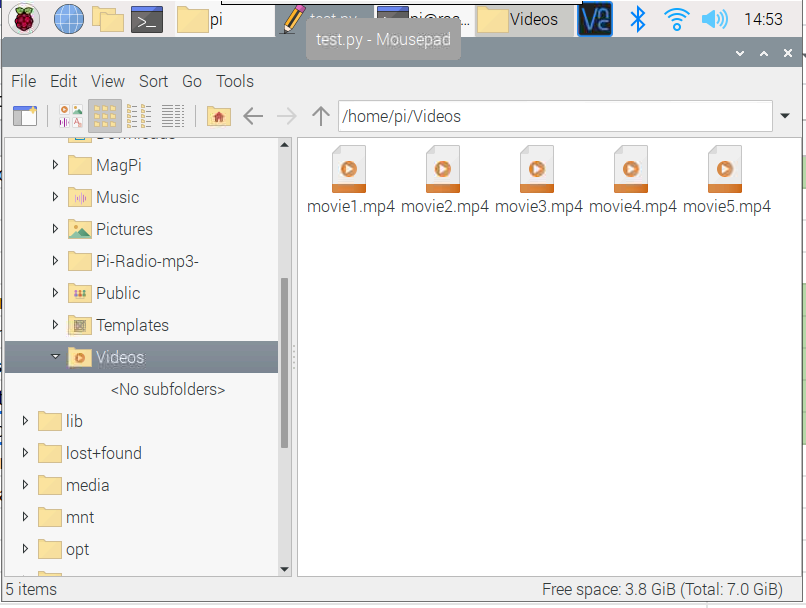Switch to compact list view
This screenshot has width=806, height=608.
139,116
